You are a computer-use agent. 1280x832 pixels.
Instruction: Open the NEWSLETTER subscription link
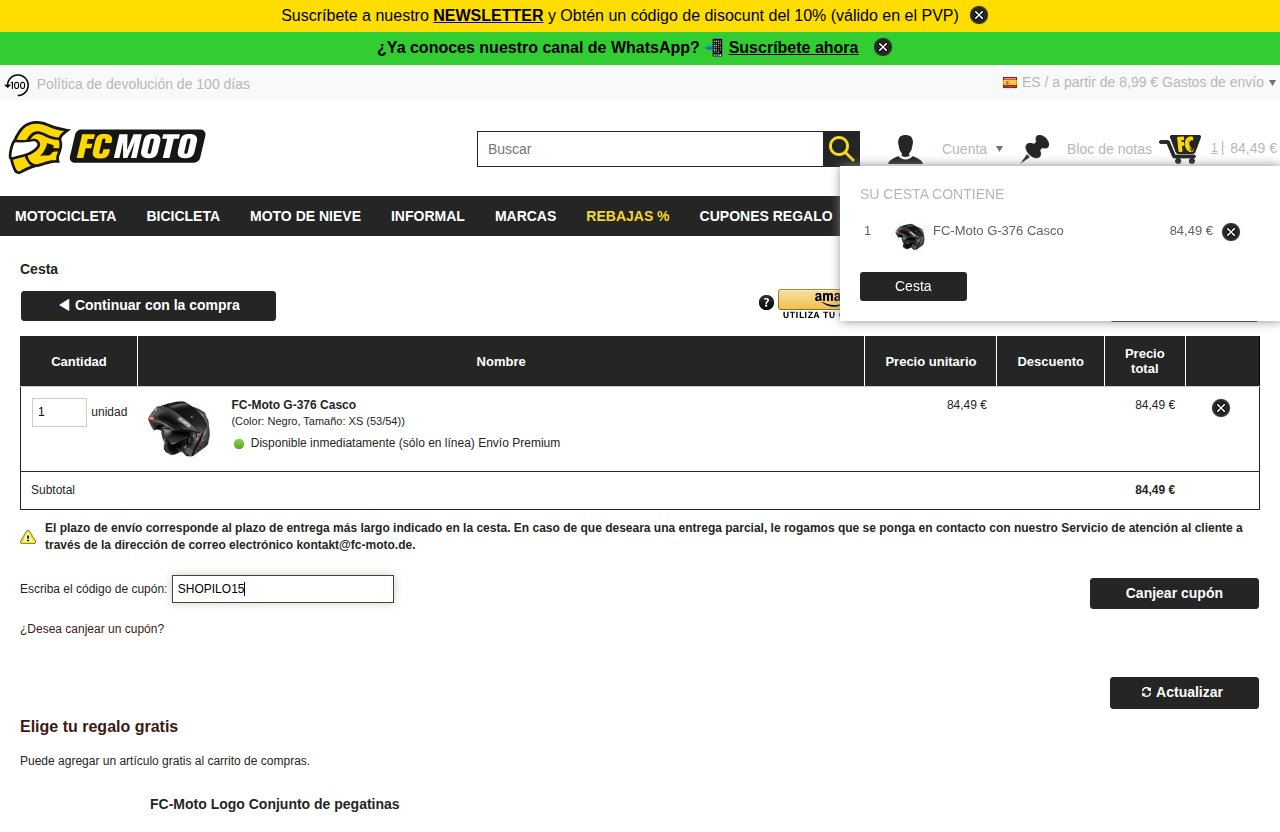(488, 15)
